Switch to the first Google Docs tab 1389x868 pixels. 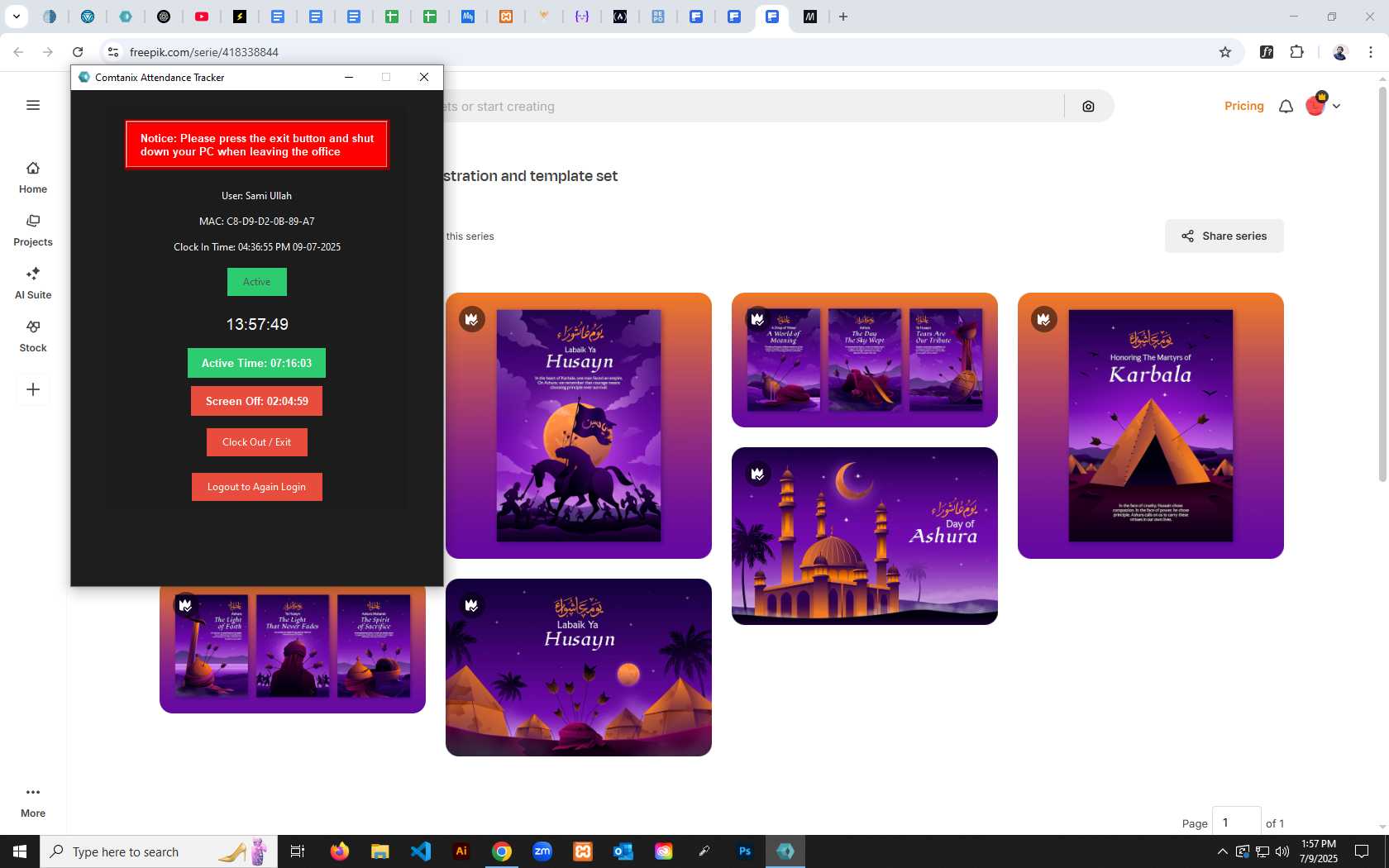(278, 17)
